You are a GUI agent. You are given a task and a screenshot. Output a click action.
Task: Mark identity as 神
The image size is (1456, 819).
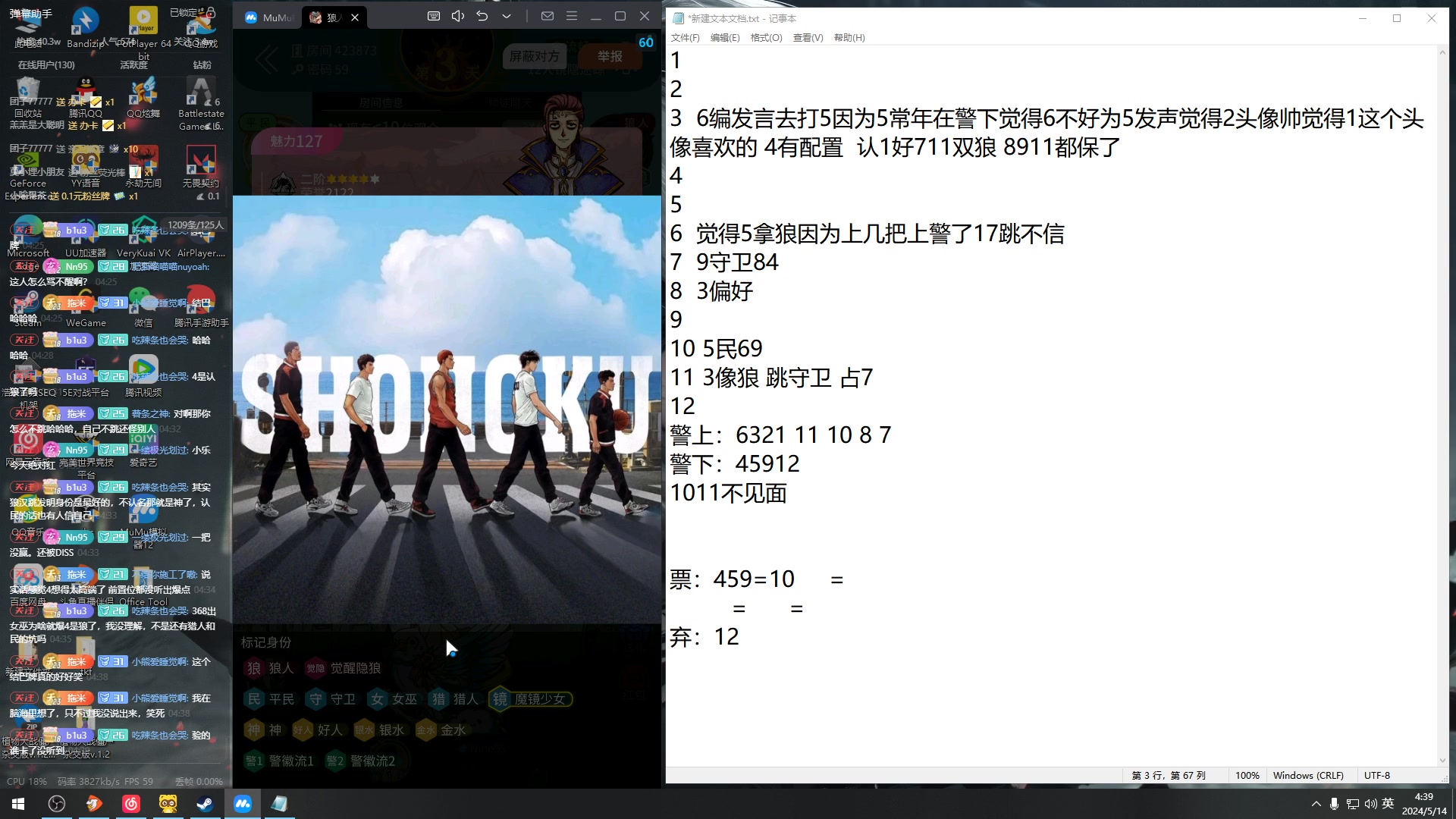264,730
